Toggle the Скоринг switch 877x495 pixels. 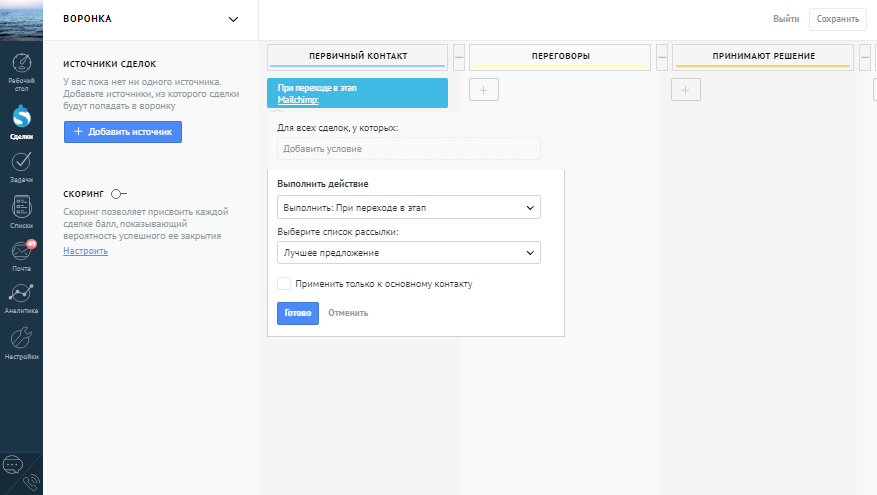119,194
